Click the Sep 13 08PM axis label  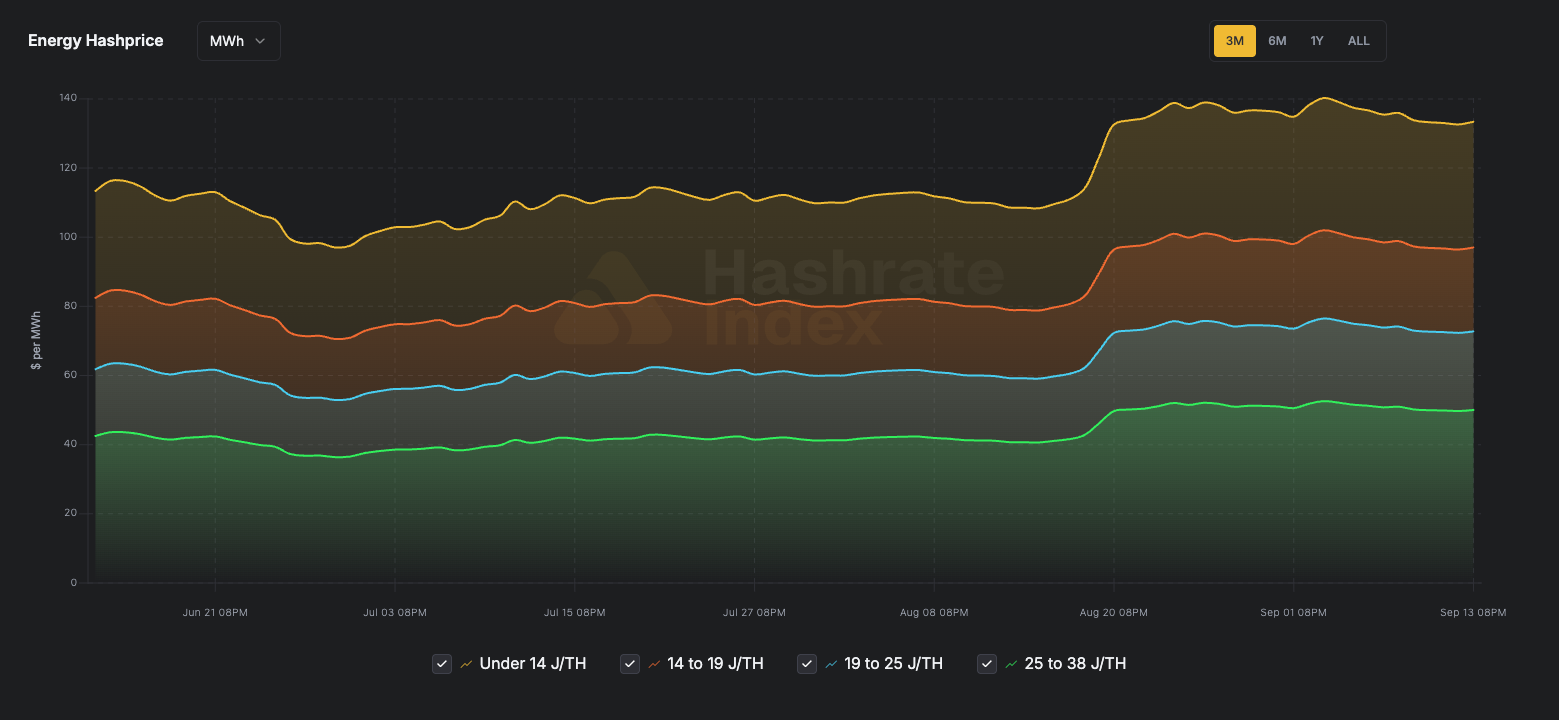[1473, 612]
